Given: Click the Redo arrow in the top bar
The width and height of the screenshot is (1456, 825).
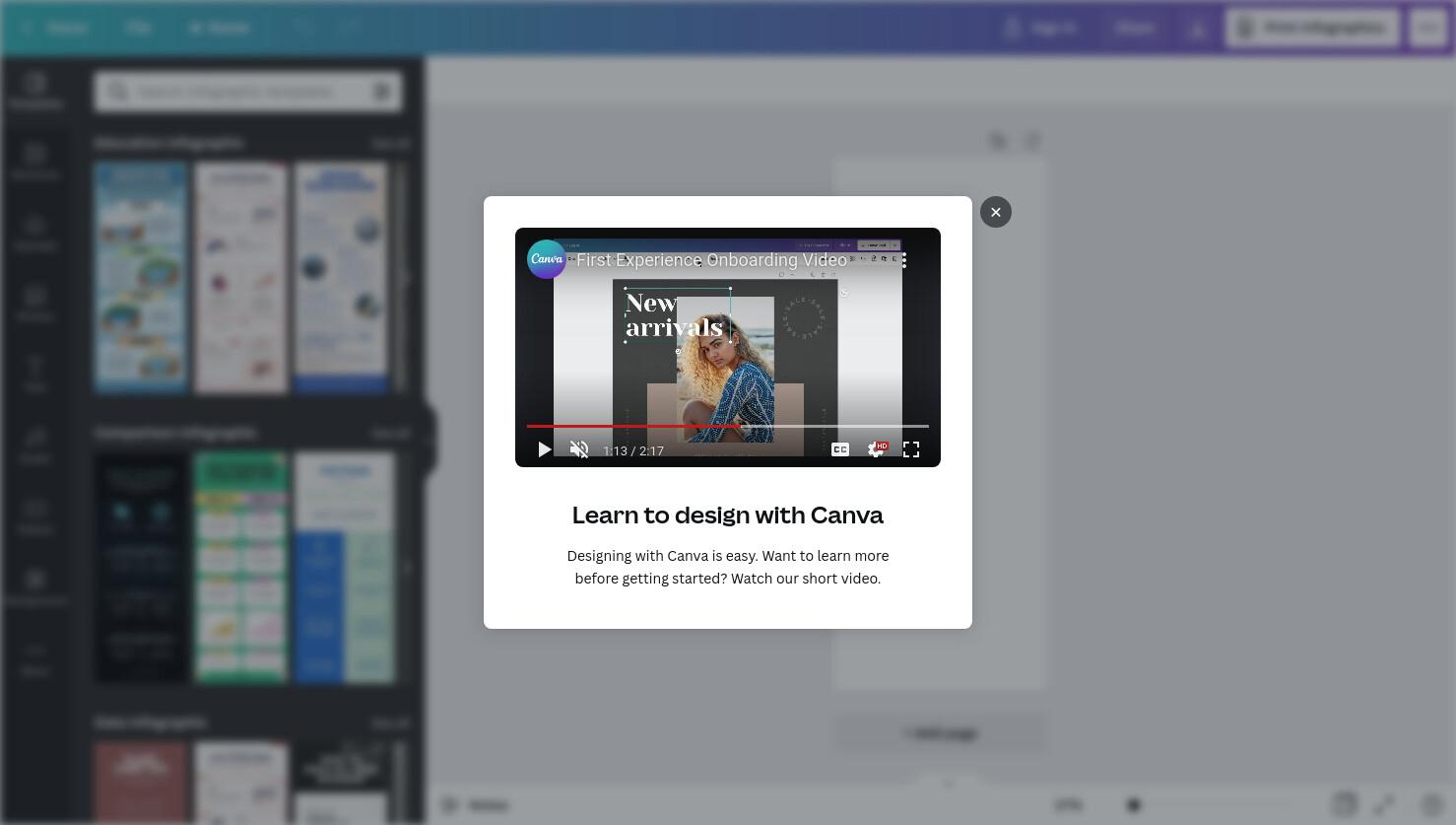Looking at the screenshot, I should click(348, 28).
